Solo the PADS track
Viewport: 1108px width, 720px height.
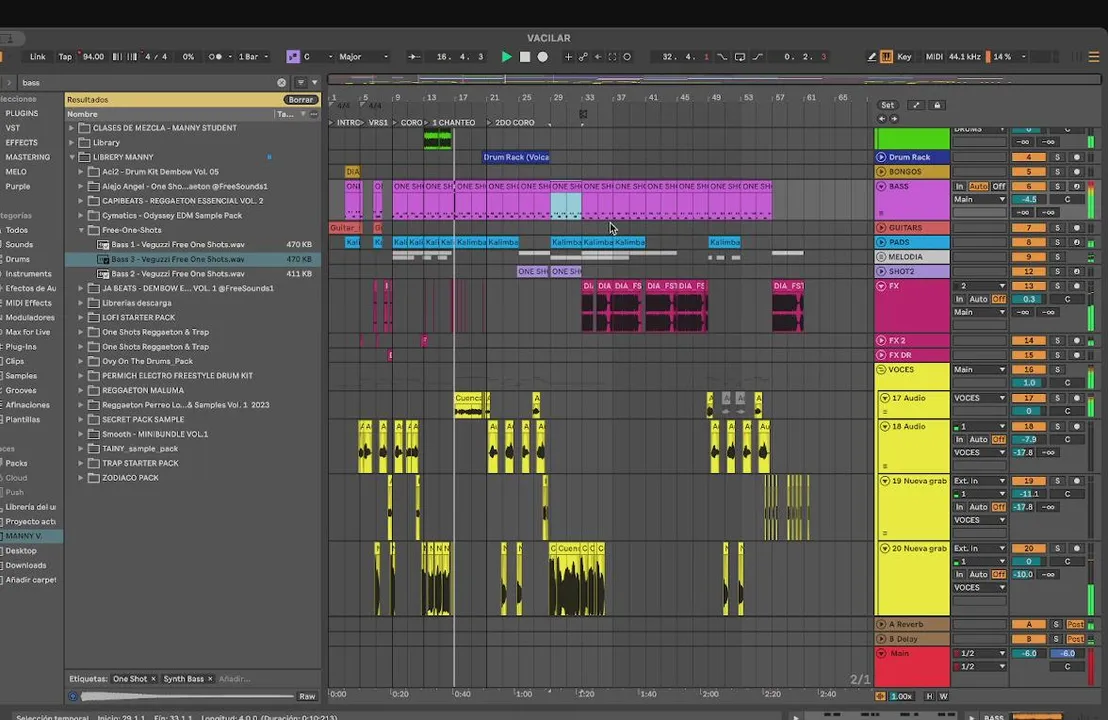[x=1058, y=242]
